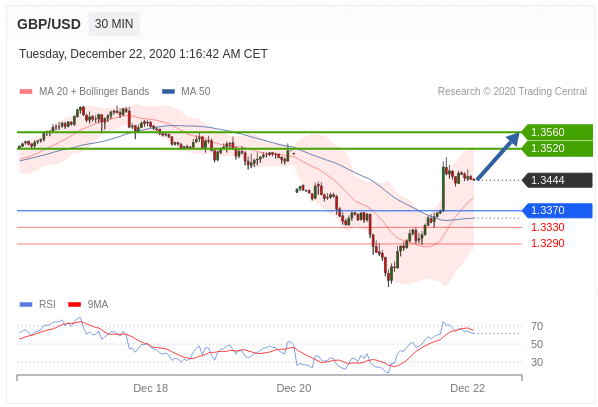Click the blue 1.3370 pivot label
The width and height of the screenshot is (598, 407).
pyautogui.click(x=557, y=210)
